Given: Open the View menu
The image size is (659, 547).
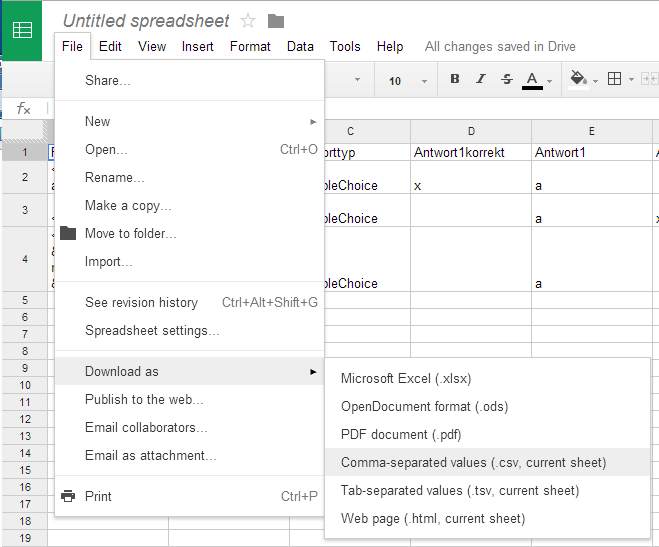Looking at the screenshot, I should tap(152, 46).
